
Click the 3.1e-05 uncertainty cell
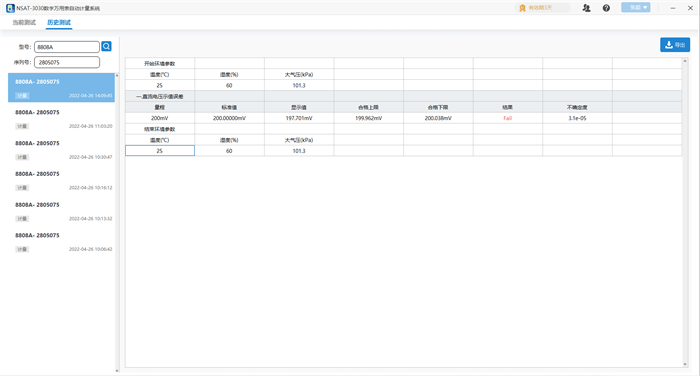[578, 118]
